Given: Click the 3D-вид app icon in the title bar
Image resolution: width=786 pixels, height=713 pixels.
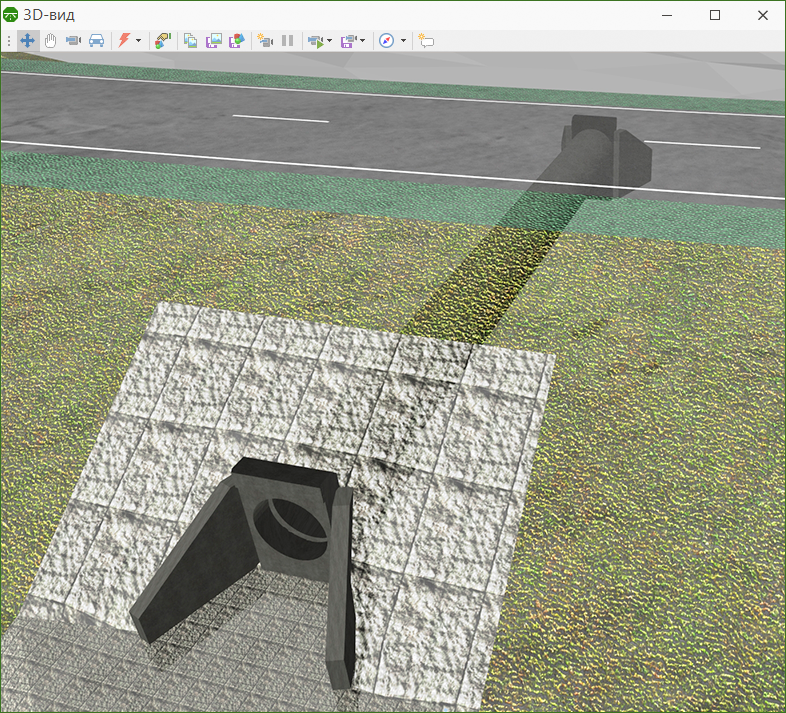Looking at the screenshot, I should point(10,15).
